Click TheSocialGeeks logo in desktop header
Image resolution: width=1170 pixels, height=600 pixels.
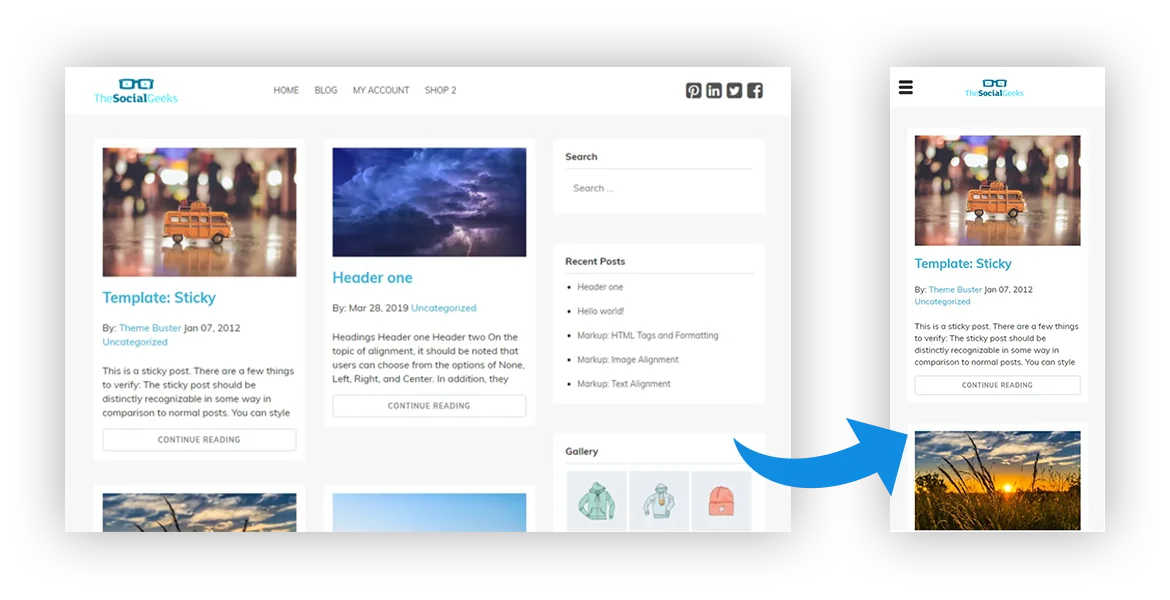point(136,90)
